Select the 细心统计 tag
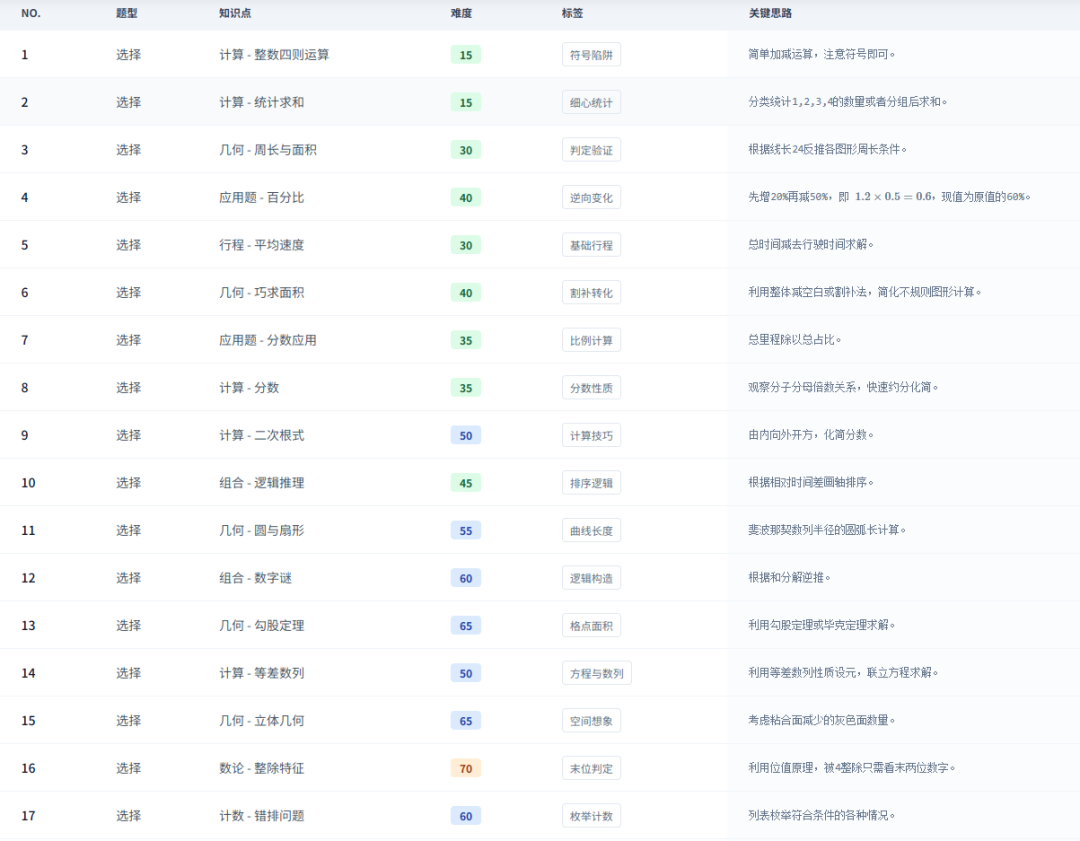The height and width of the screenshot is (841, 1080). [591, 102]
